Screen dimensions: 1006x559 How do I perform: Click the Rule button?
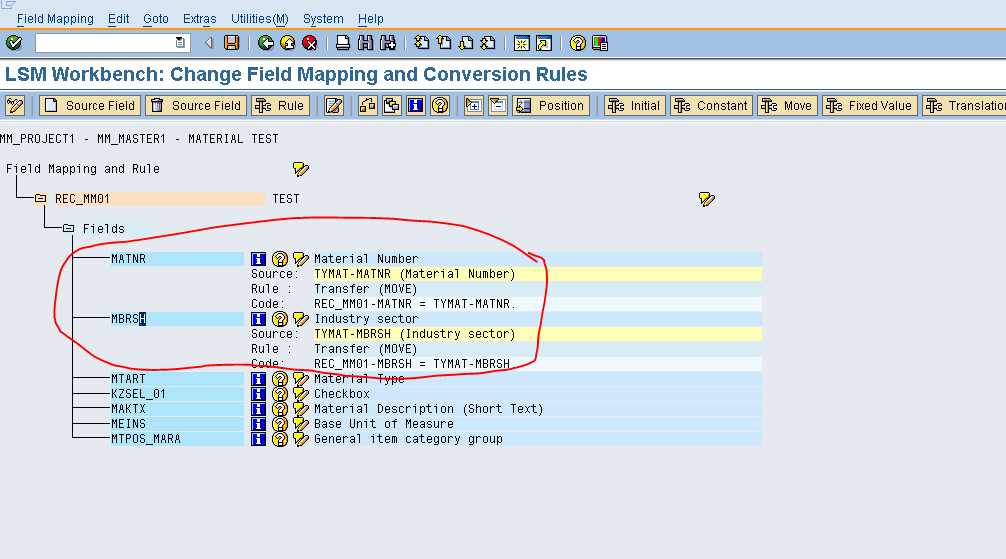tap(280, 105)
